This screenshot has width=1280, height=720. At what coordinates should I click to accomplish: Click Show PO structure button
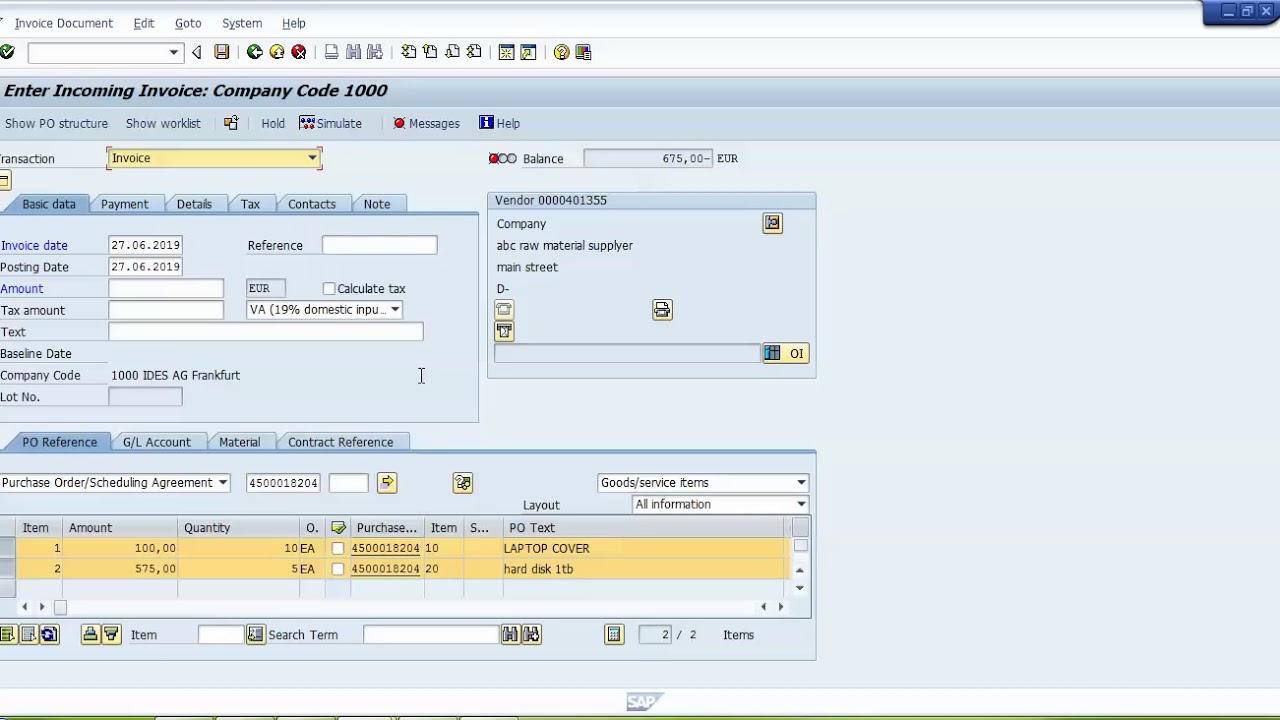point(56,123)
